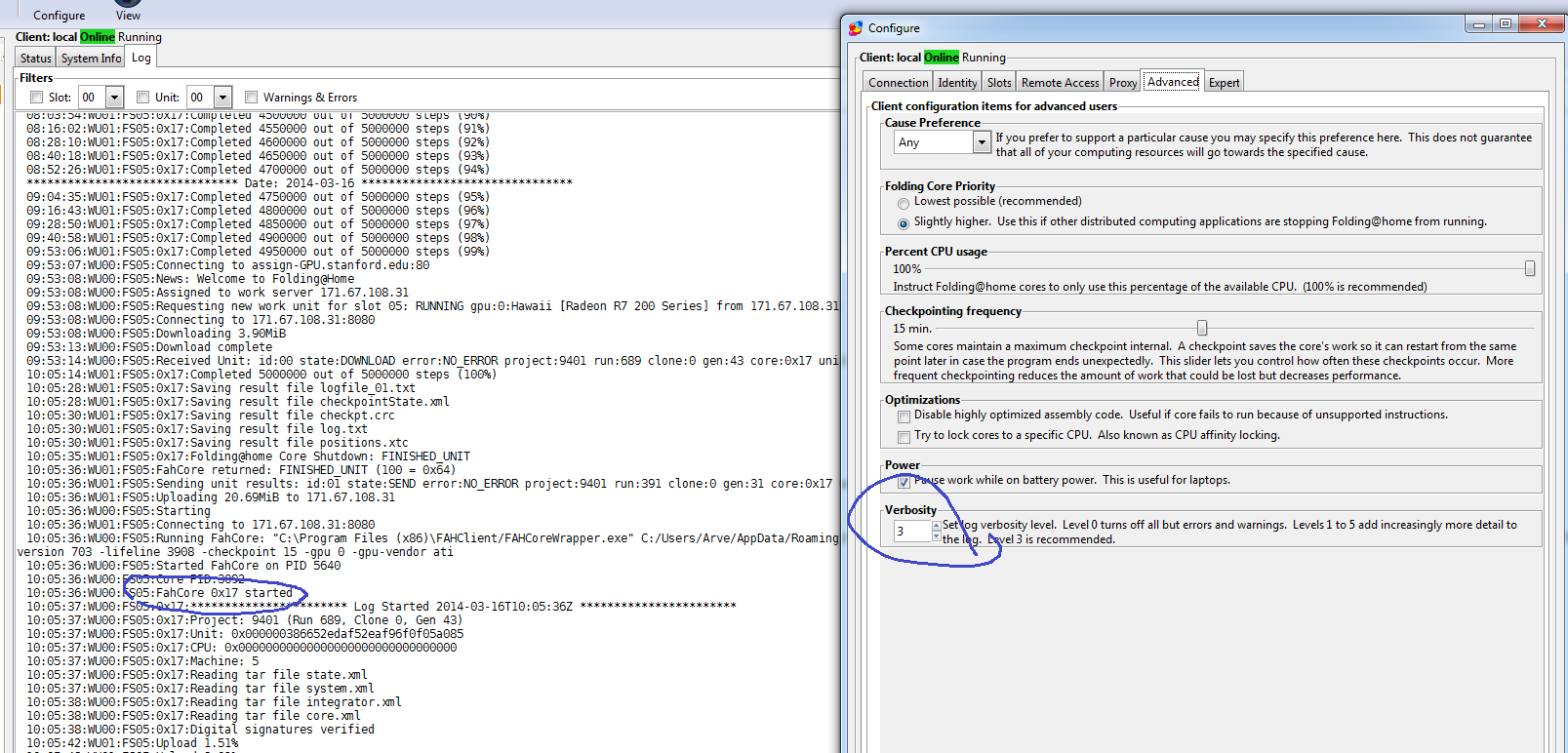Enable the Unit filter checkbox

click(x=143, y=98)
